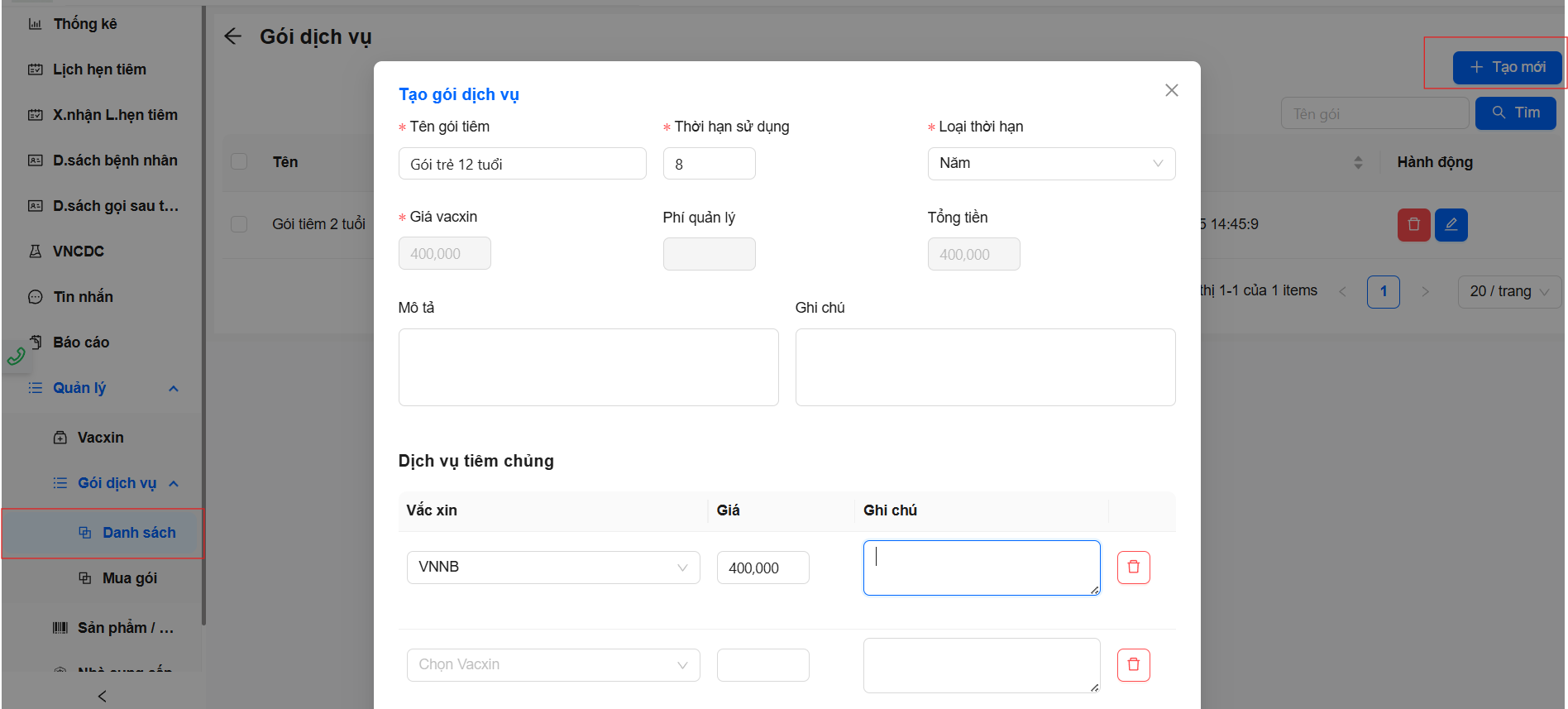Delete the empty Chọn Vacxin row
Image resolution: width=1568 pixels, height=709 pixels.
[1133, 665]
